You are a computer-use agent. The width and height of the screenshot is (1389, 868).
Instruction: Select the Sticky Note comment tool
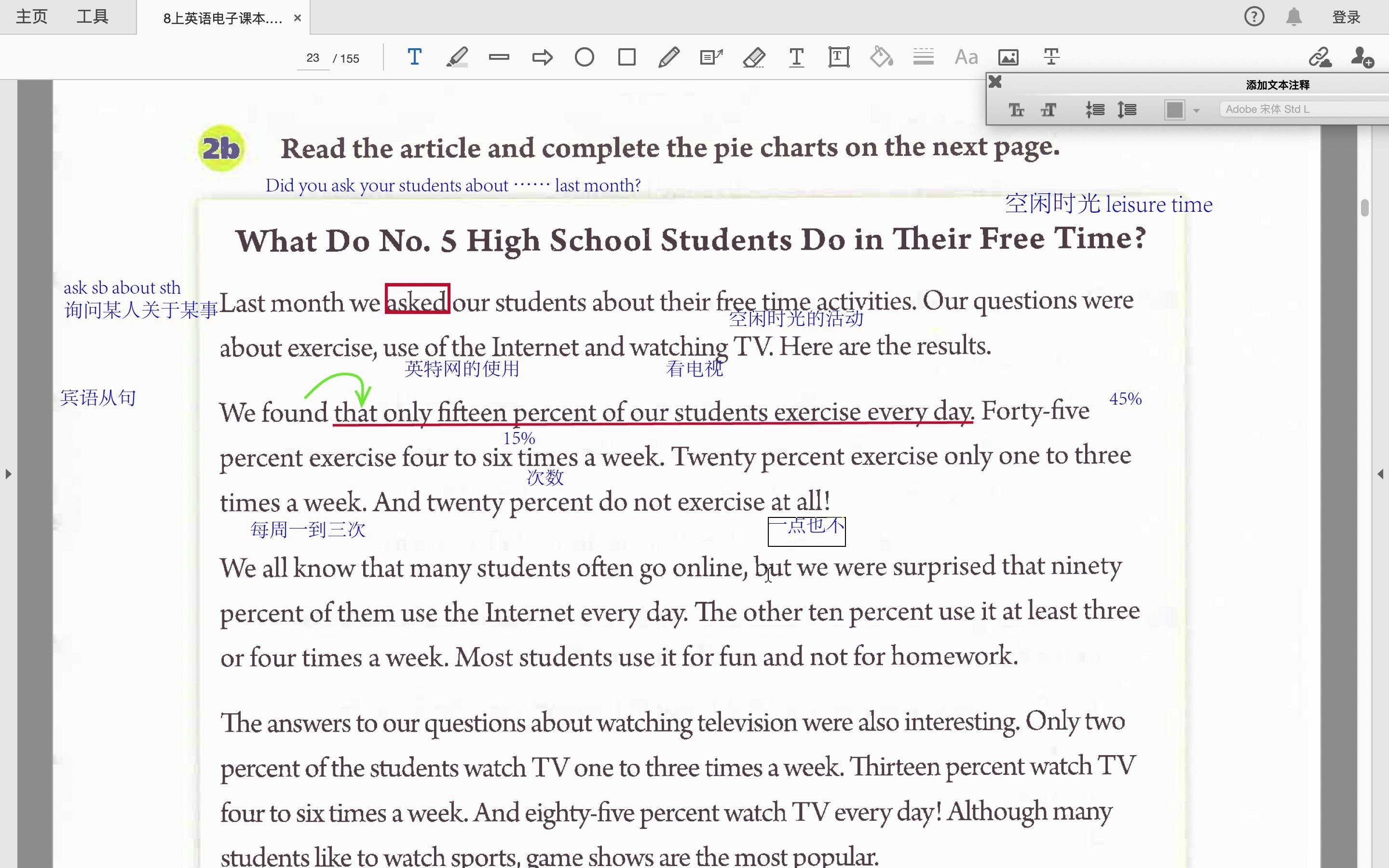coord(712,57)
